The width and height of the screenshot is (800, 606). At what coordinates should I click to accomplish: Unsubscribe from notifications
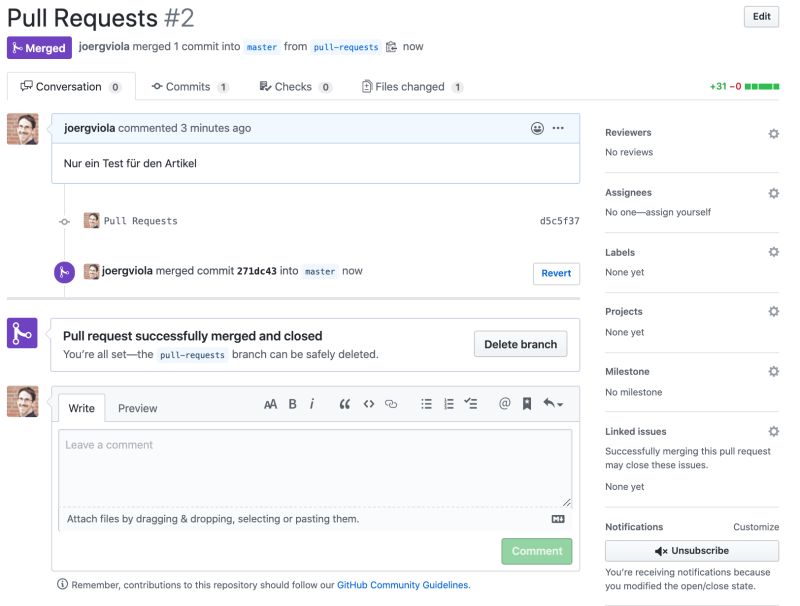(x=691, y=550)
